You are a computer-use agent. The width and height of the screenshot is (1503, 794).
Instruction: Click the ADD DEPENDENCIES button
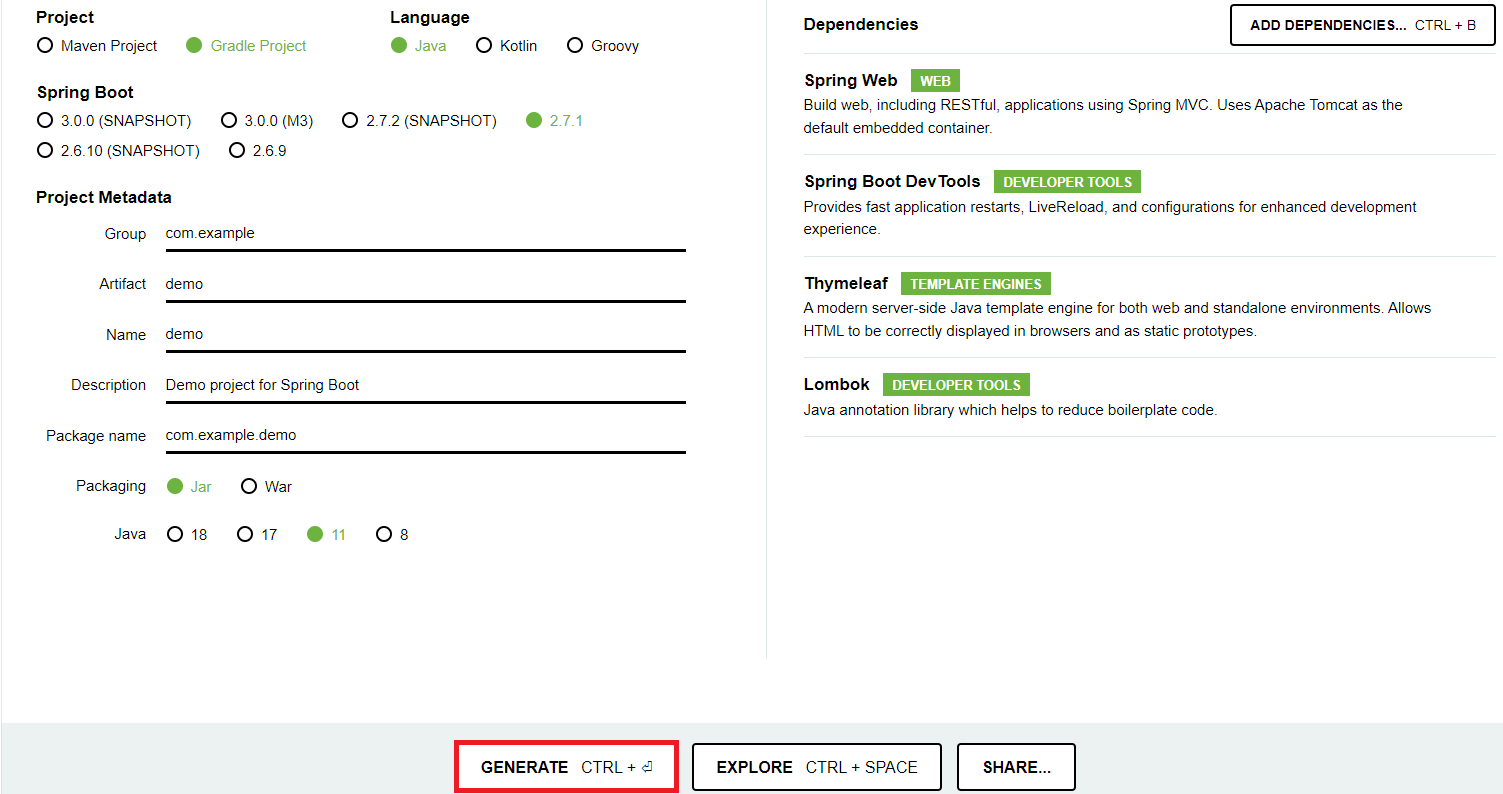[x=1363, y=25]
